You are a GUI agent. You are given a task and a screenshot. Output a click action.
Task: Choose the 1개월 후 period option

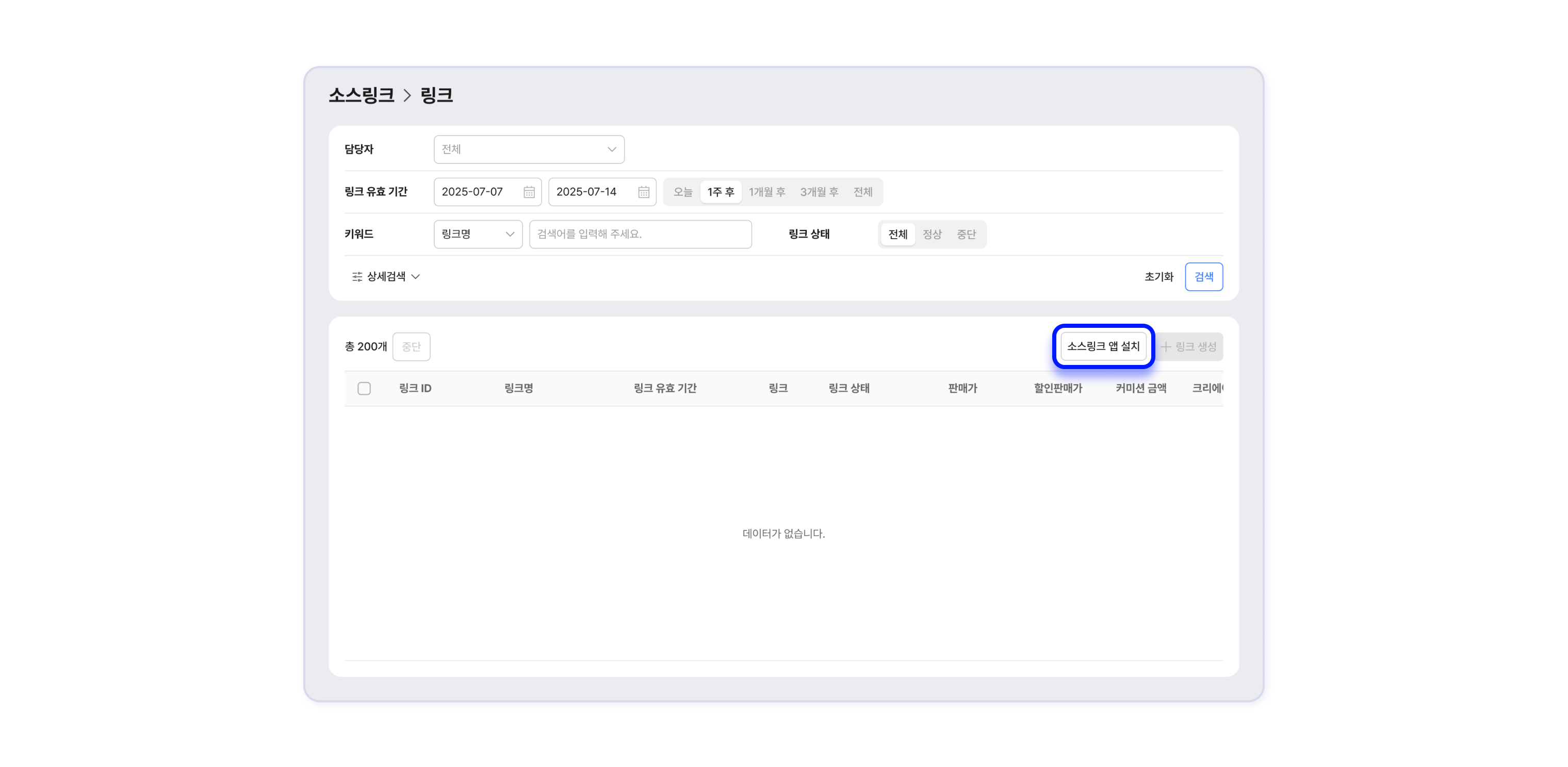pos(766,192)
